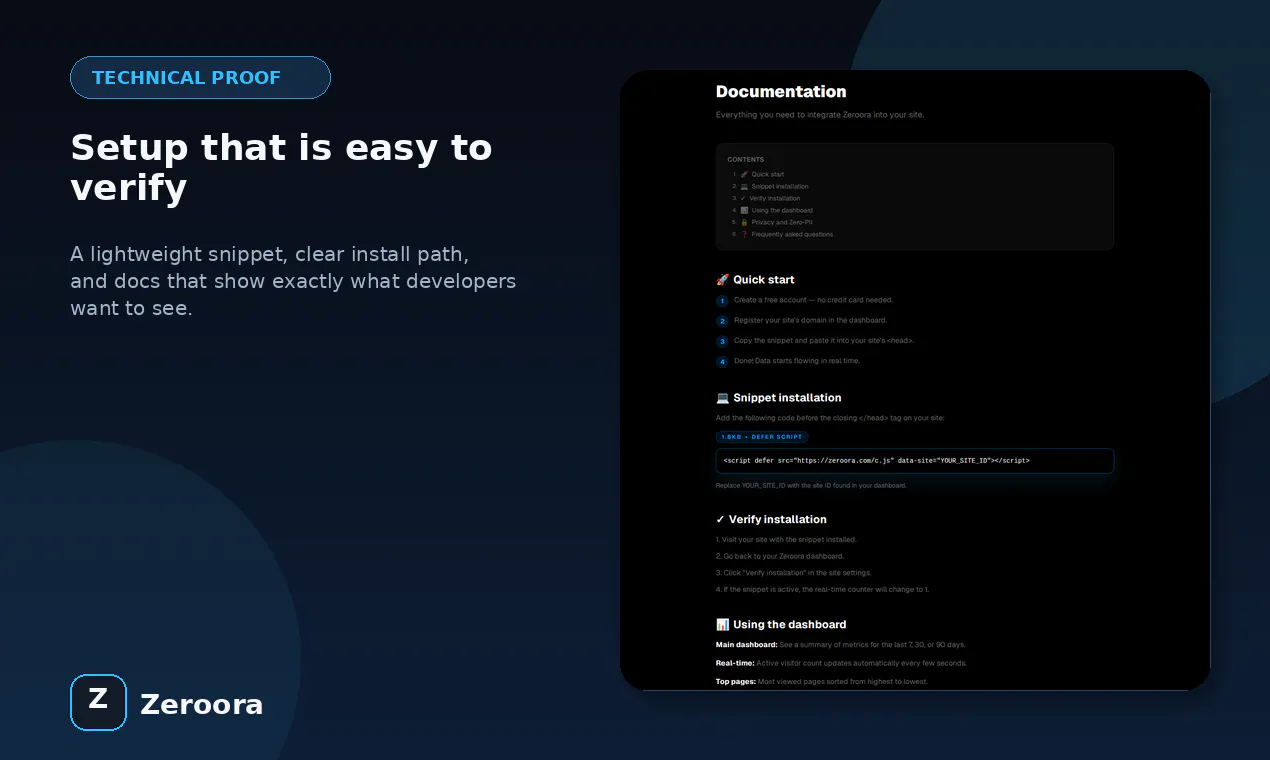
Task: Click step 4 number badge in Quick start
Action: pyautogui.click(x=722, y=362)
